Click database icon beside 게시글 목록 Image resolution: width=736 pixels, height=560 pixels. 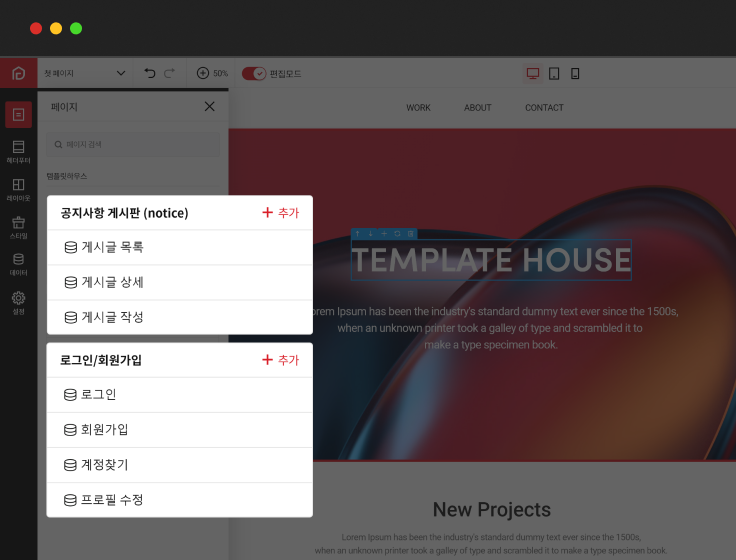pyautogui.click(x=71, y=247)
